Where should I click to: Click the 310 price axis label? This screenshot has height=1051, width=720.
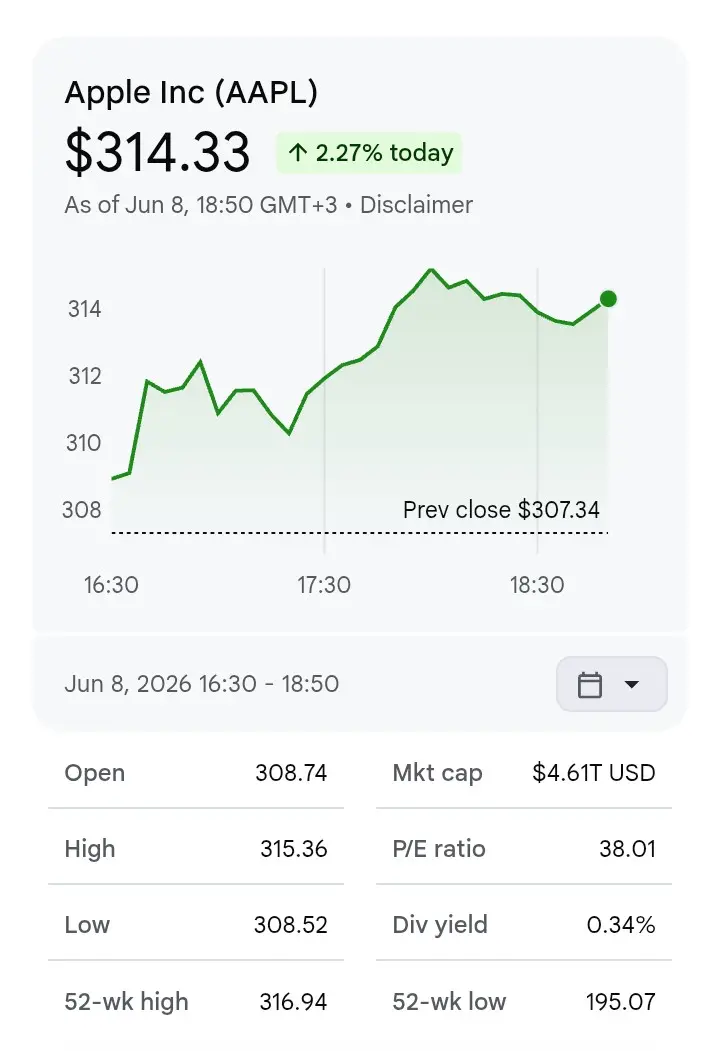click(x=84, y=443)
